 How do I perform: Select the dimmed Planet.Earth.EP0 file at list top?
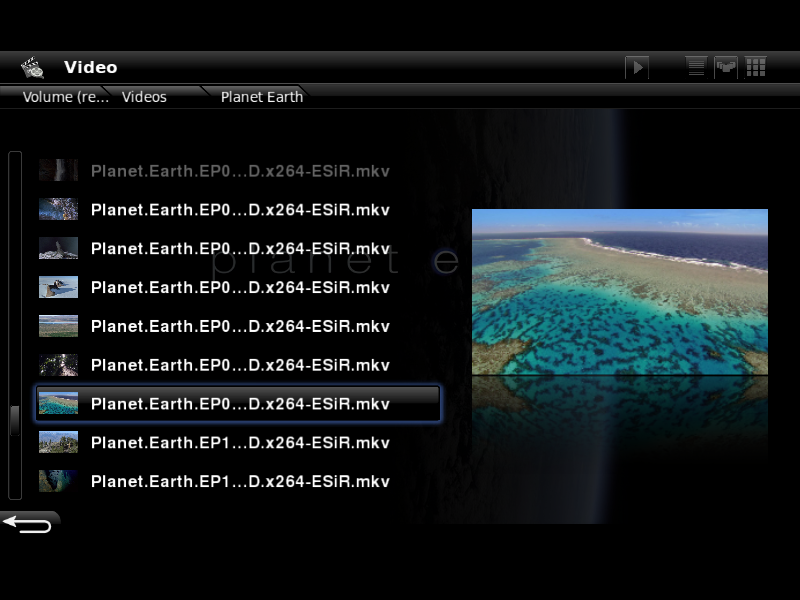point(214,171)
